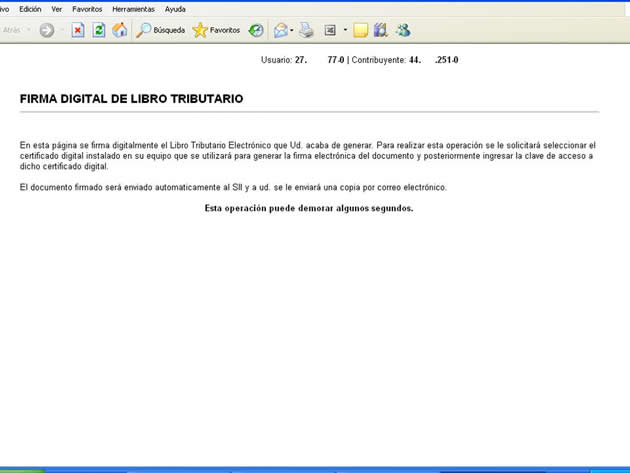630x473 pixels.
Task: Refresh the page with green arrows icon
Action: [98, 30]
